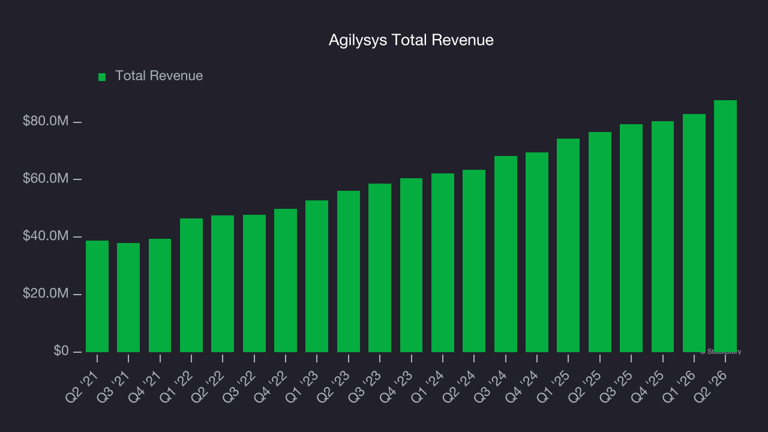Click the Q2 '23 revenue bar
The width and height of the screenshot is (768, 432).
348,271
